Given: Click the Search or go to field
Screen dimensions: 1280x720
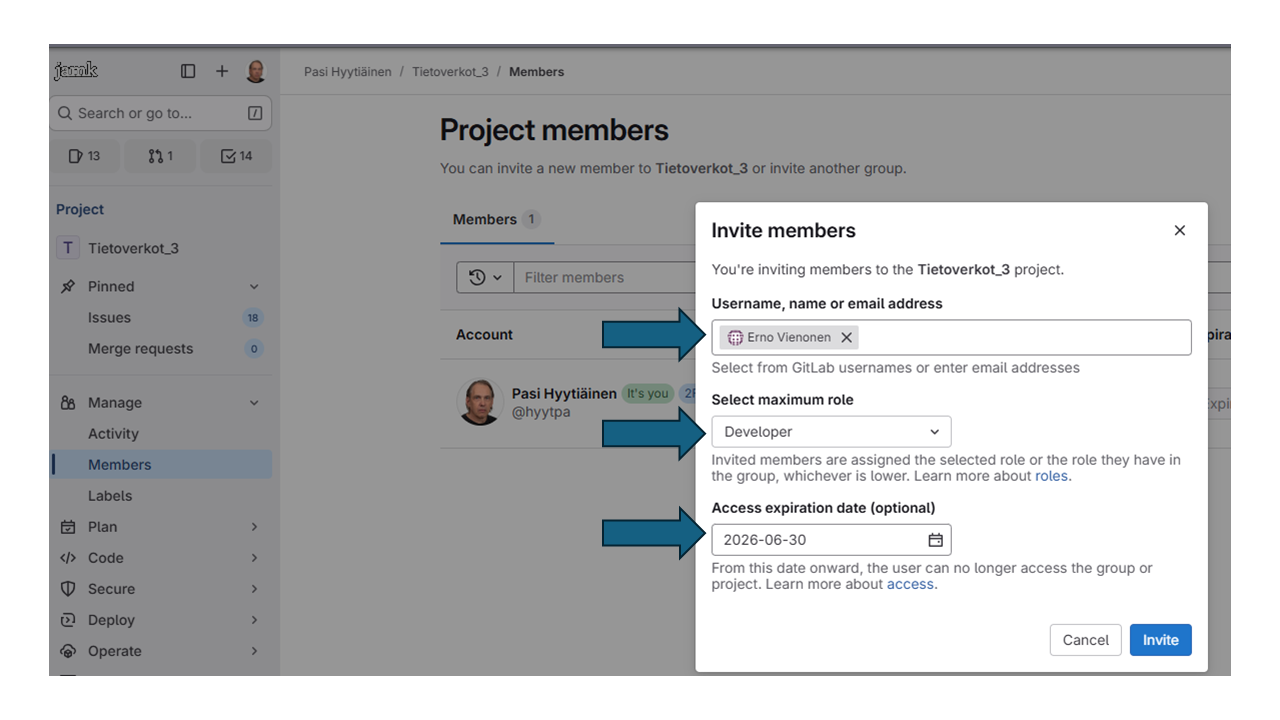Looking at the screenshot, I should [x=150, y=114].
